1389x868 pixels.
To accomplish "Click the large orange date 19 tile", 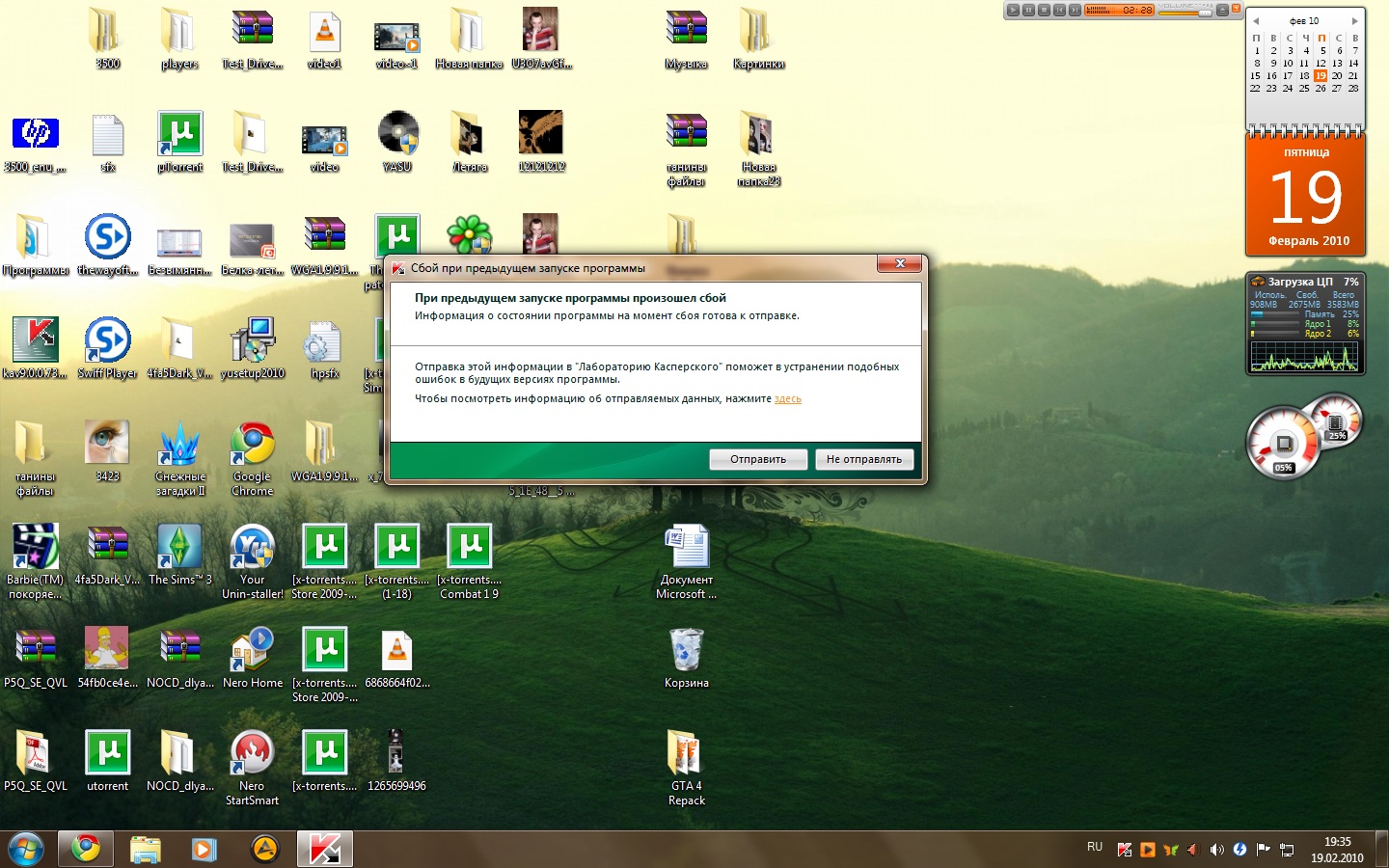I will [x=1306, y=197].
